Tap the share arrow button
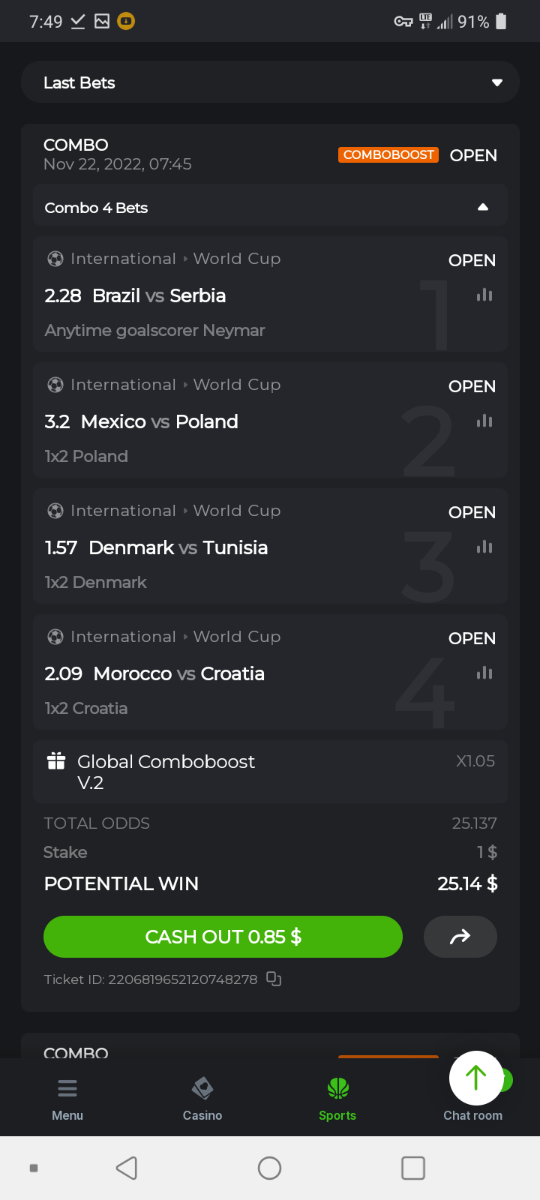The width and height of the screenshot is (540, 1200). coord(460,937)
